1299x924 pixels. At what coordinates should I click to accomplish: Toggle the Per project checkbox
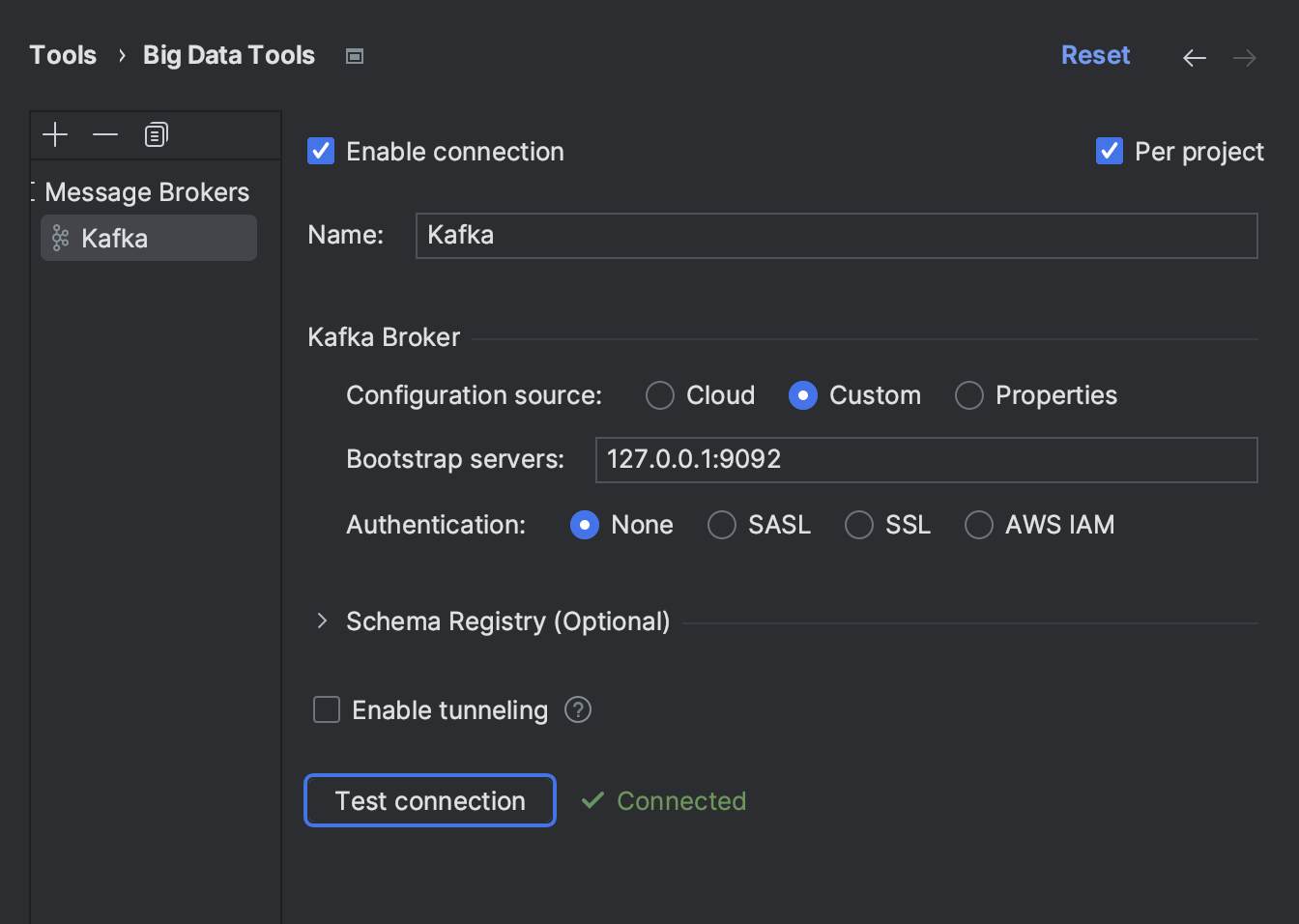click(x=1110, y=151)
